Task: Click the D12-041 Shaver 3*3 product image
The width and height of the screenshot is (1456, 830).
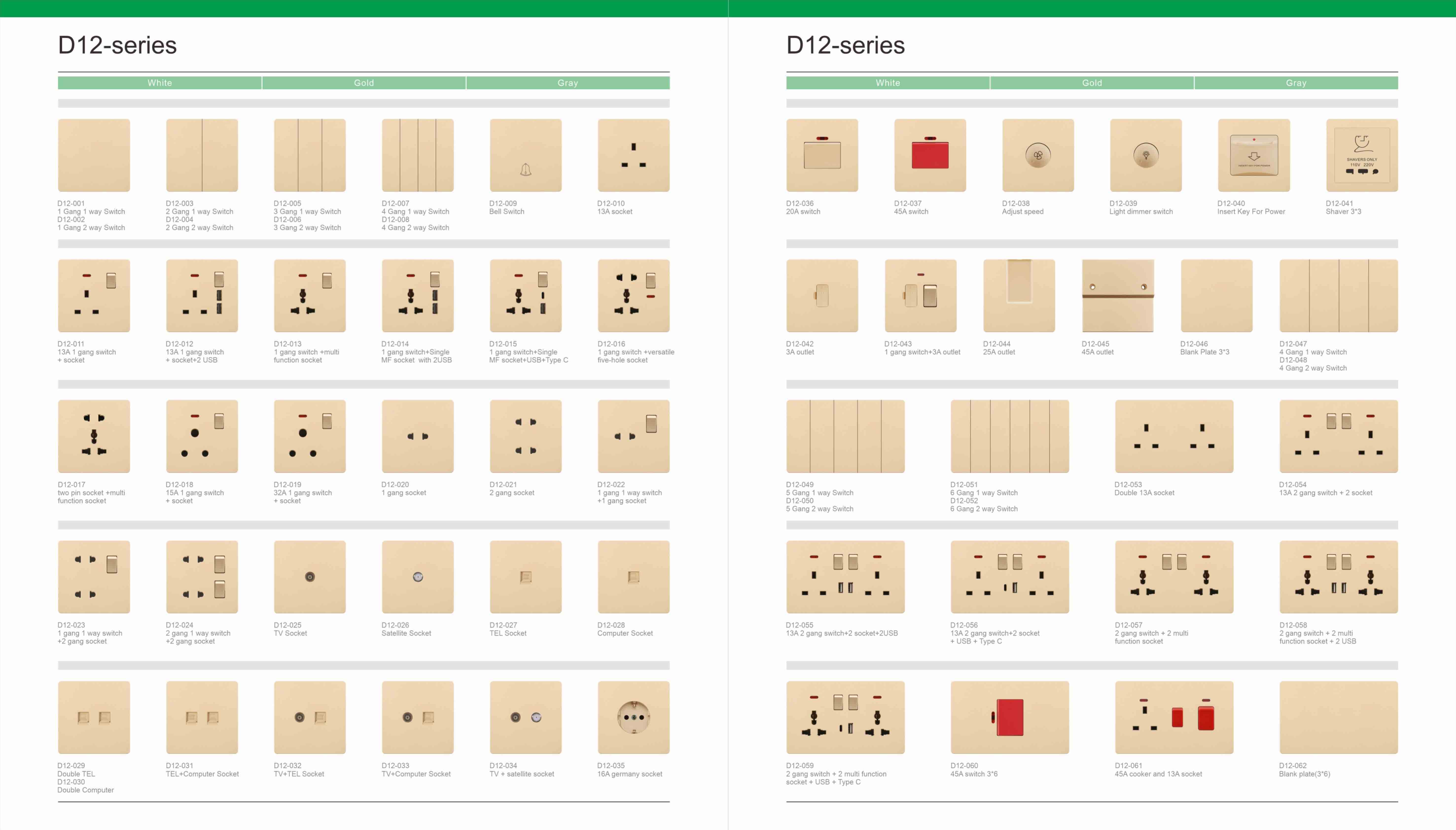Action: click(x=1362, y=155)
